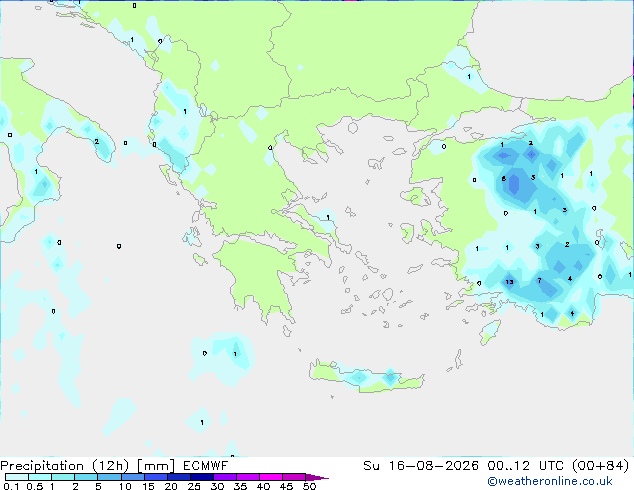Select the 10–15 mm legend swatch
Screen dimensions: 634x490
(x=132, y=477)
